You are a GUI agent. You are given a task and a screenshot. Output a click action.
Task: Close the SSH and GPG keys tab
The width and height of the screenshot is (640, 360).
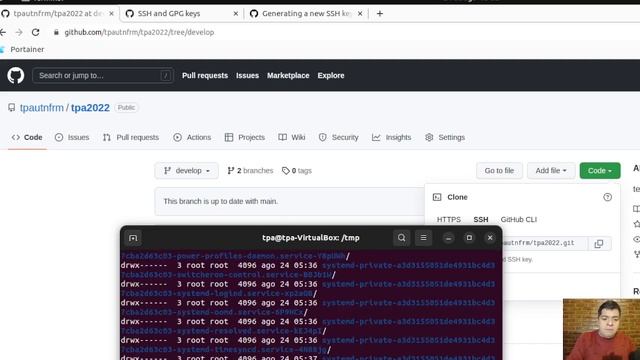(x=236, y=13)
